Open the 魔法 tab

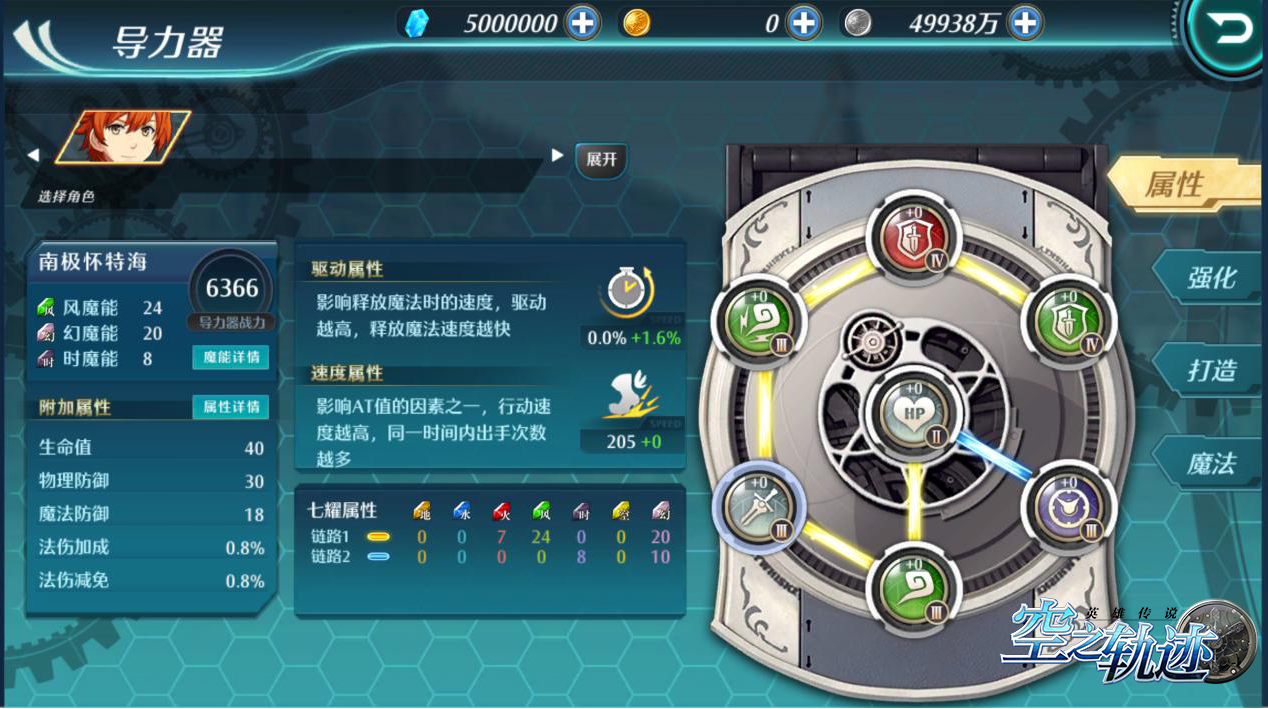(x=1210, y=463)
